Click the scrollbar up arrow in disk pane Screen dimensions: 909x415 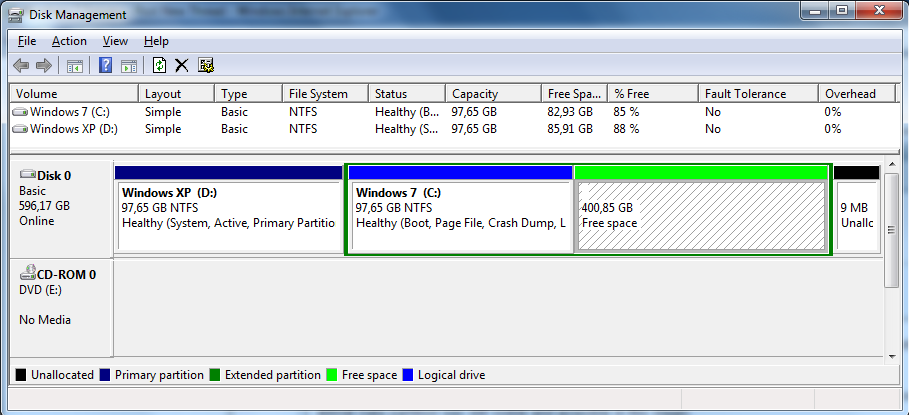click(892, 165)
